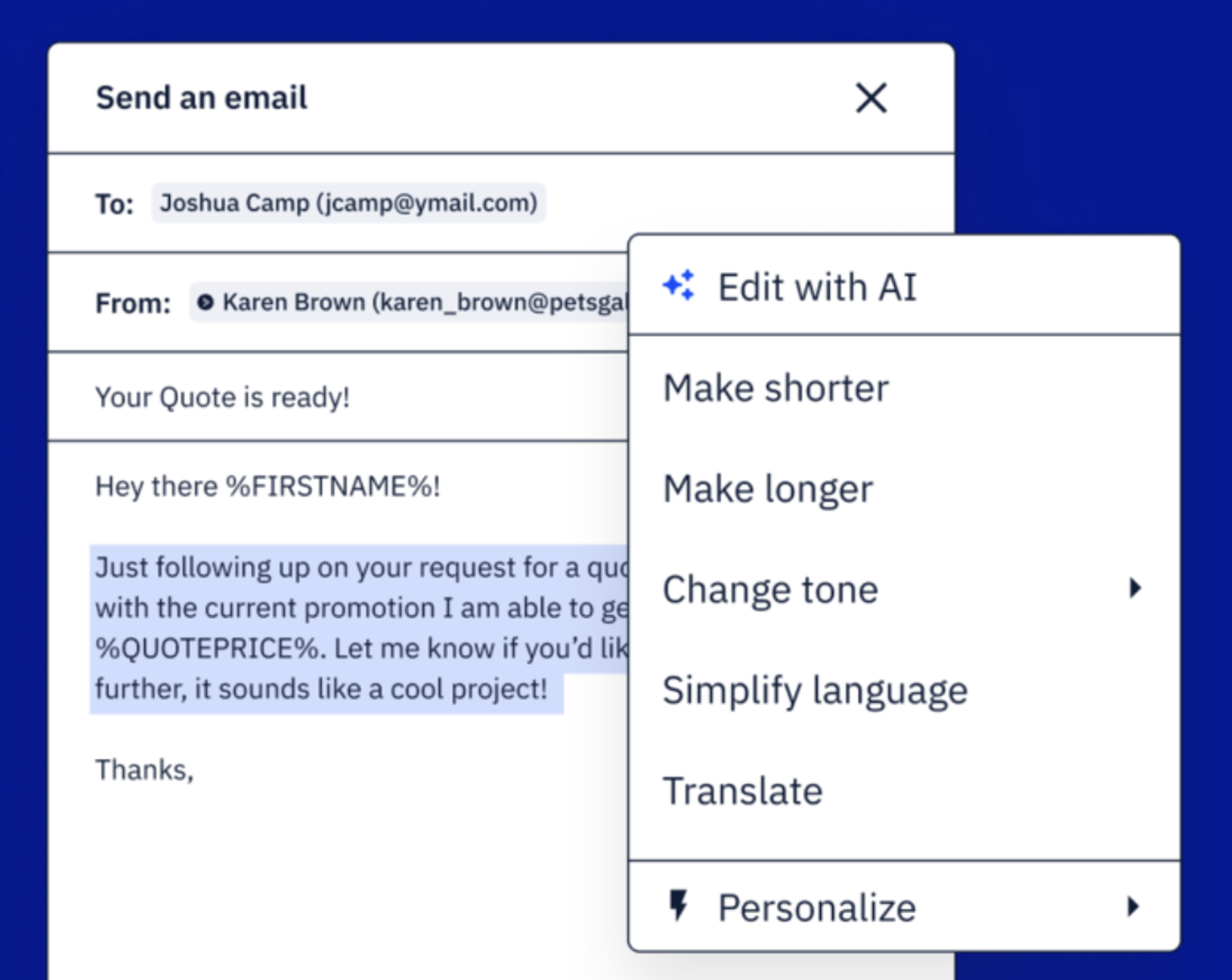Select Translate from the AI menu
The width and height of the screenshot is (1232, 980).
tap(742, 791)
